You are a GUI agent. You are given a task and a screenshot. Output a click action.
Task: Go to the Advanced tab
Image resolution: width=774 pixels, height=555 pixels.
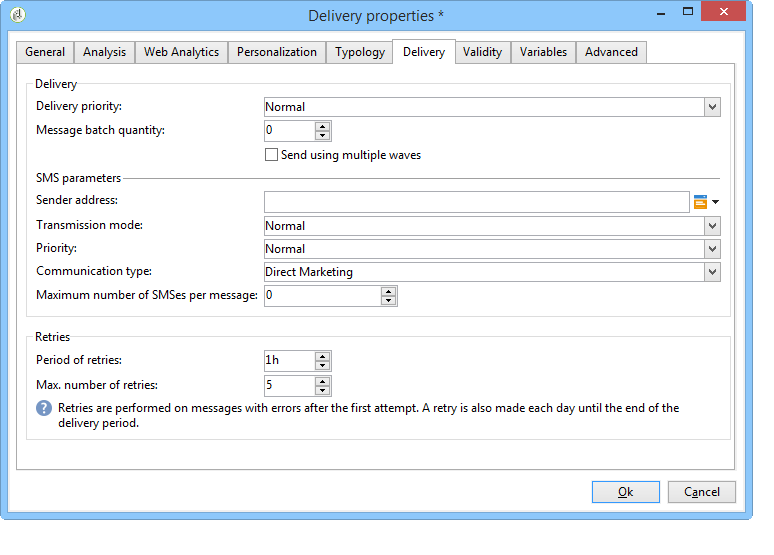tap(611, 52)
